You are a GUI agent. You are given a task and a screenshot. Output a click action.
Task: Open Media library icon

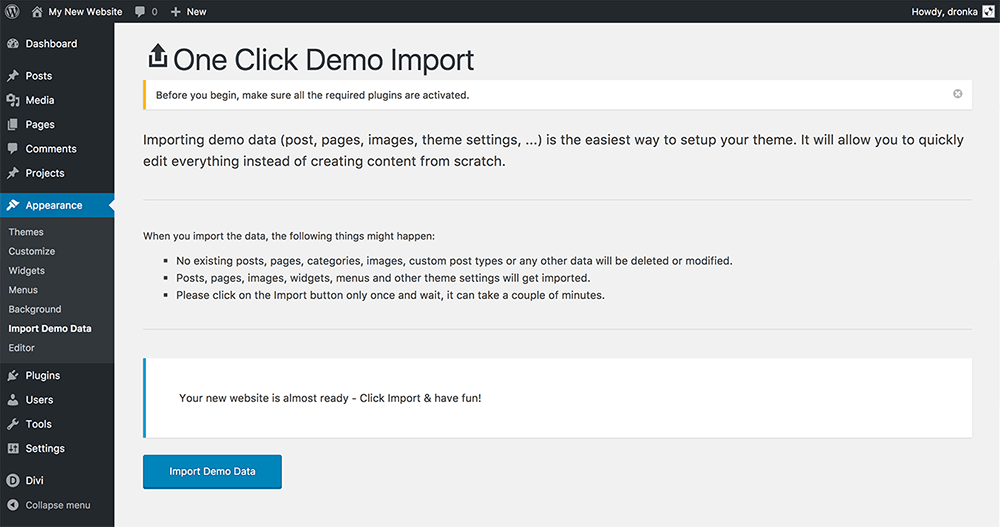(13, 100)
